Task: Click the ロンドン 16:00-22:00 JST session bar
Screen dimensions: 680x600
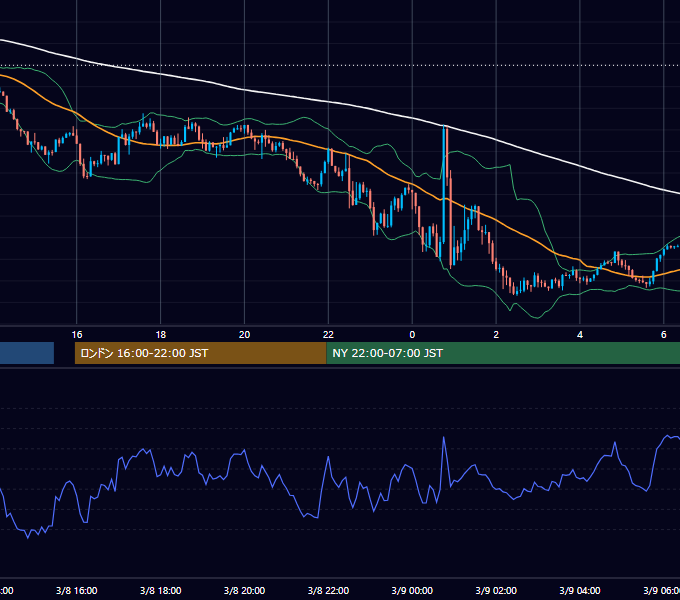Action: (200, 353)
